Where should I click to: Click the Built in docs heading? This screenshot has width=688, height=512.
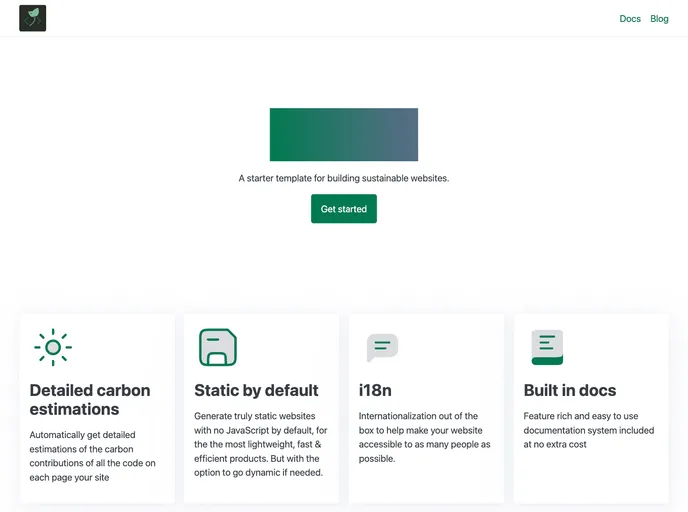tap(570, 390)
